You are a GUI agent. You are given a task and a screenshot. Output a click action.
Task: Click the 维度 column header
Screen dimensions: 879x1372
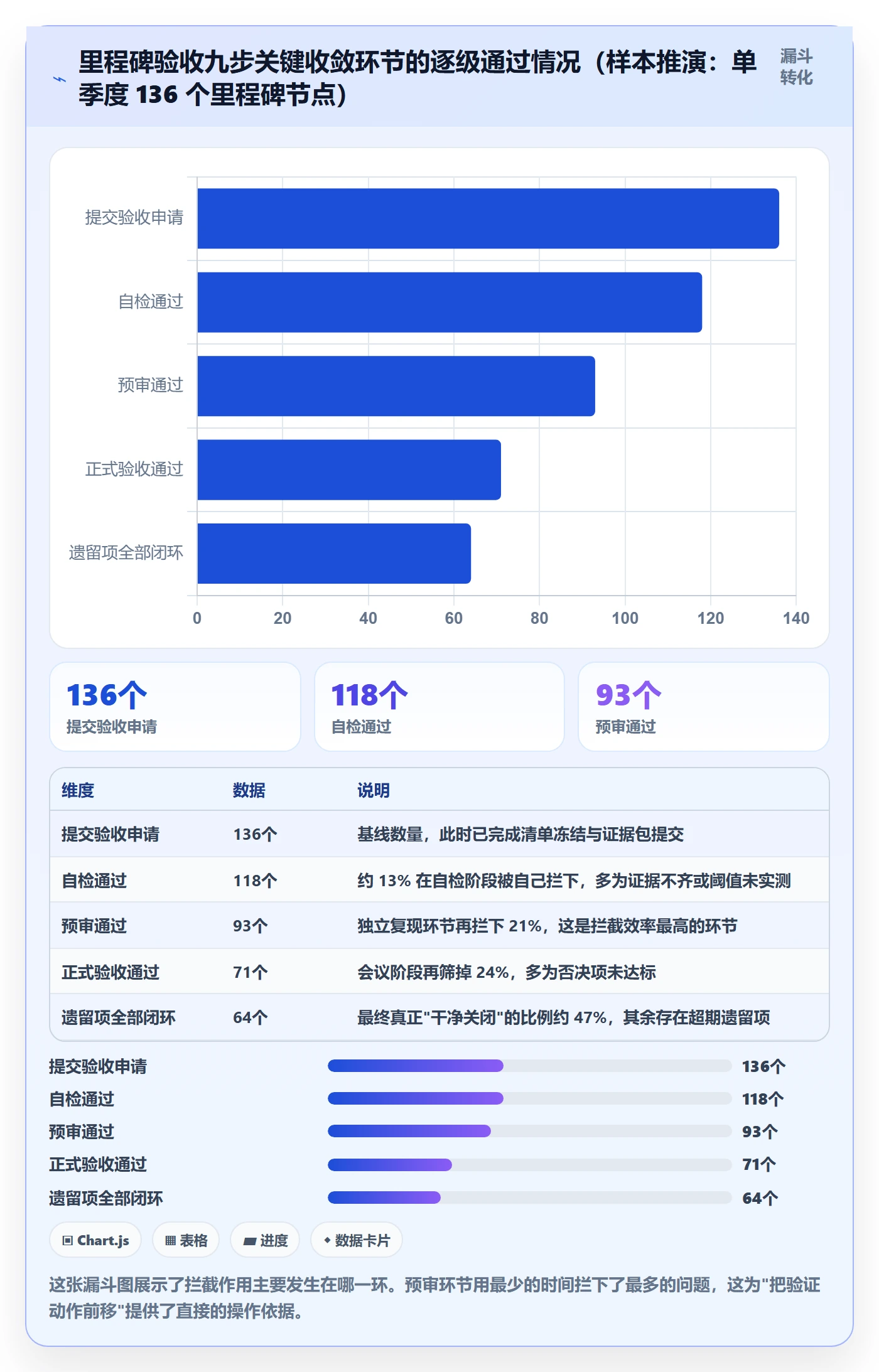pos(78,790)
